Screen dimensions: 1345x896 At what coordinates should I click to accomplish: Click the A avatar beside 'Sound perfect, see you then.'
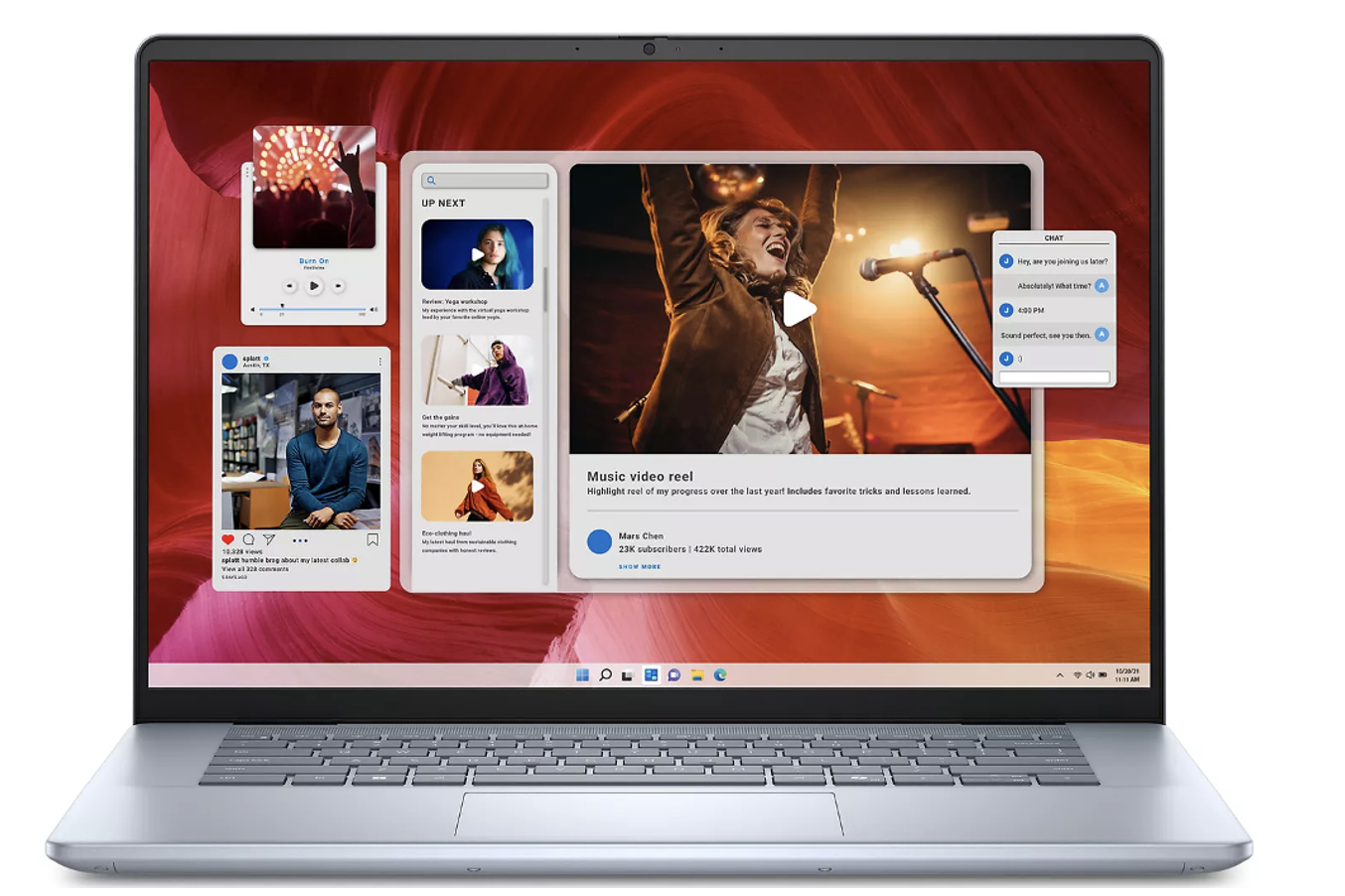click(x=1102, y=335)
